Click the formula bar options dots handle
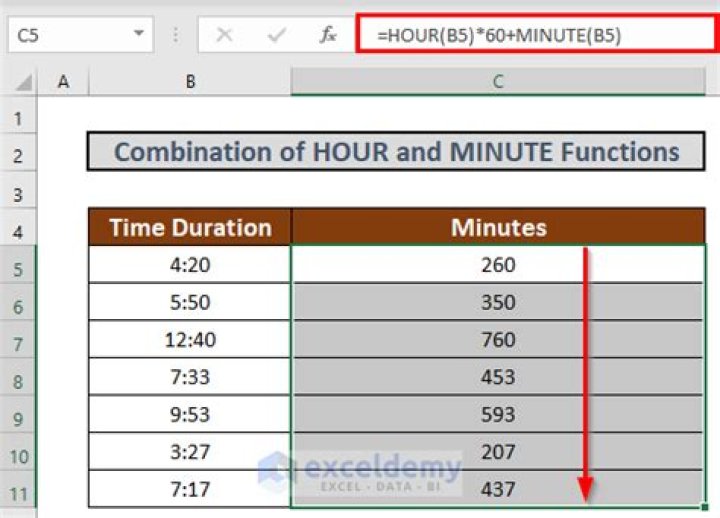This screenshot has width=720, height=518. pyautogui.click(x=176, y=35)
